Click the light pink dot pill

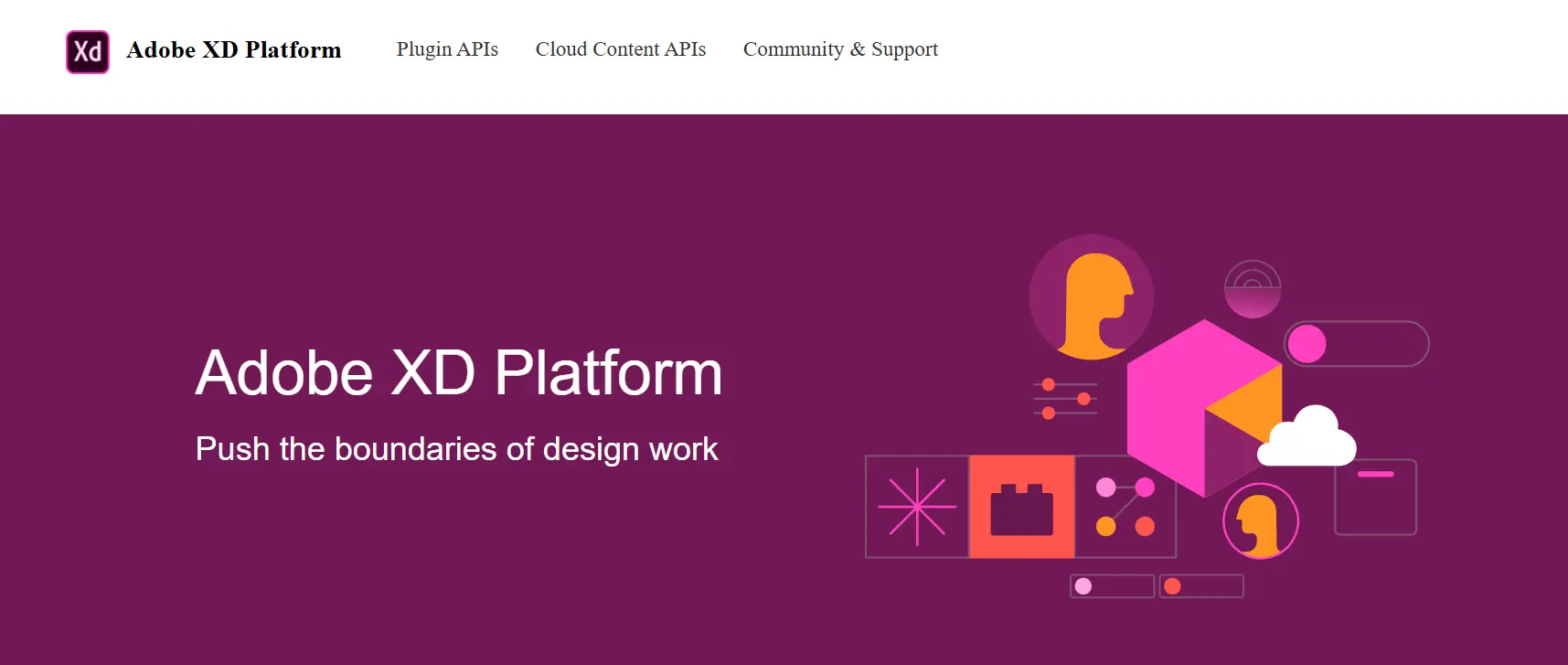click(x=1113, y=586)
